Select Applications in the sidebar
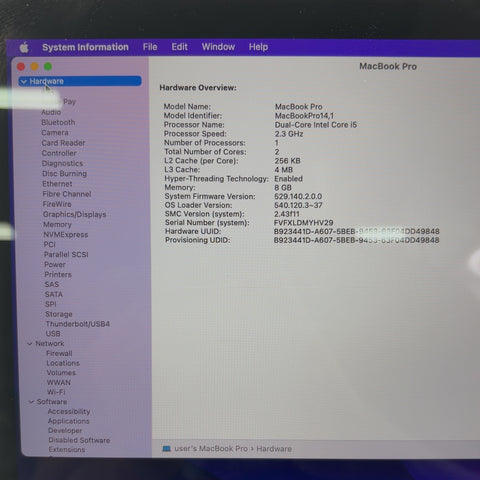480x480 pixels. tap(69, 421)
